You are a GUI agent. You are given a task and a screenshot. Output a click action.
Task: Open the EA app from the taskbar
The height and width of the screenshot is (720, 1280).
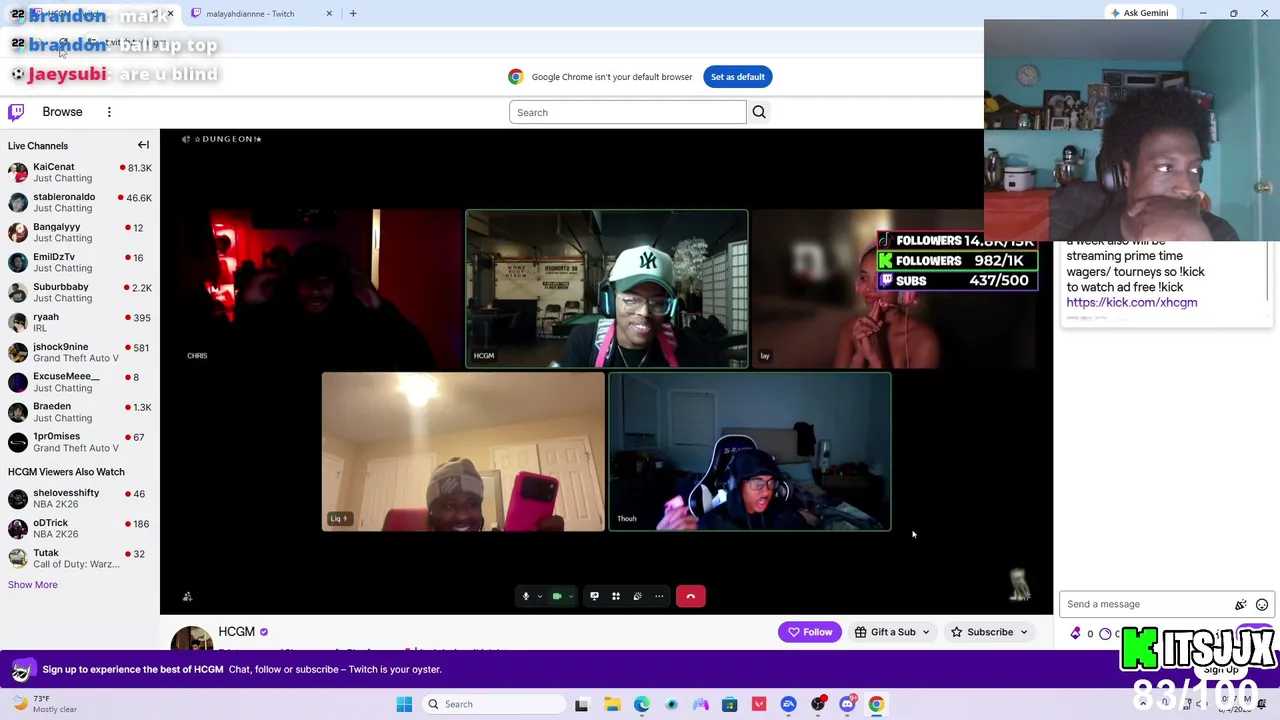789,704
